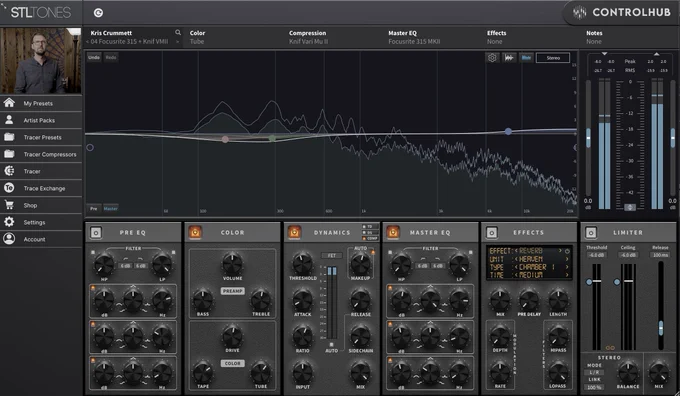Click the waveform icon in the analyzer
Viewport: 680px width, 396px height.
tap(509, 57)
